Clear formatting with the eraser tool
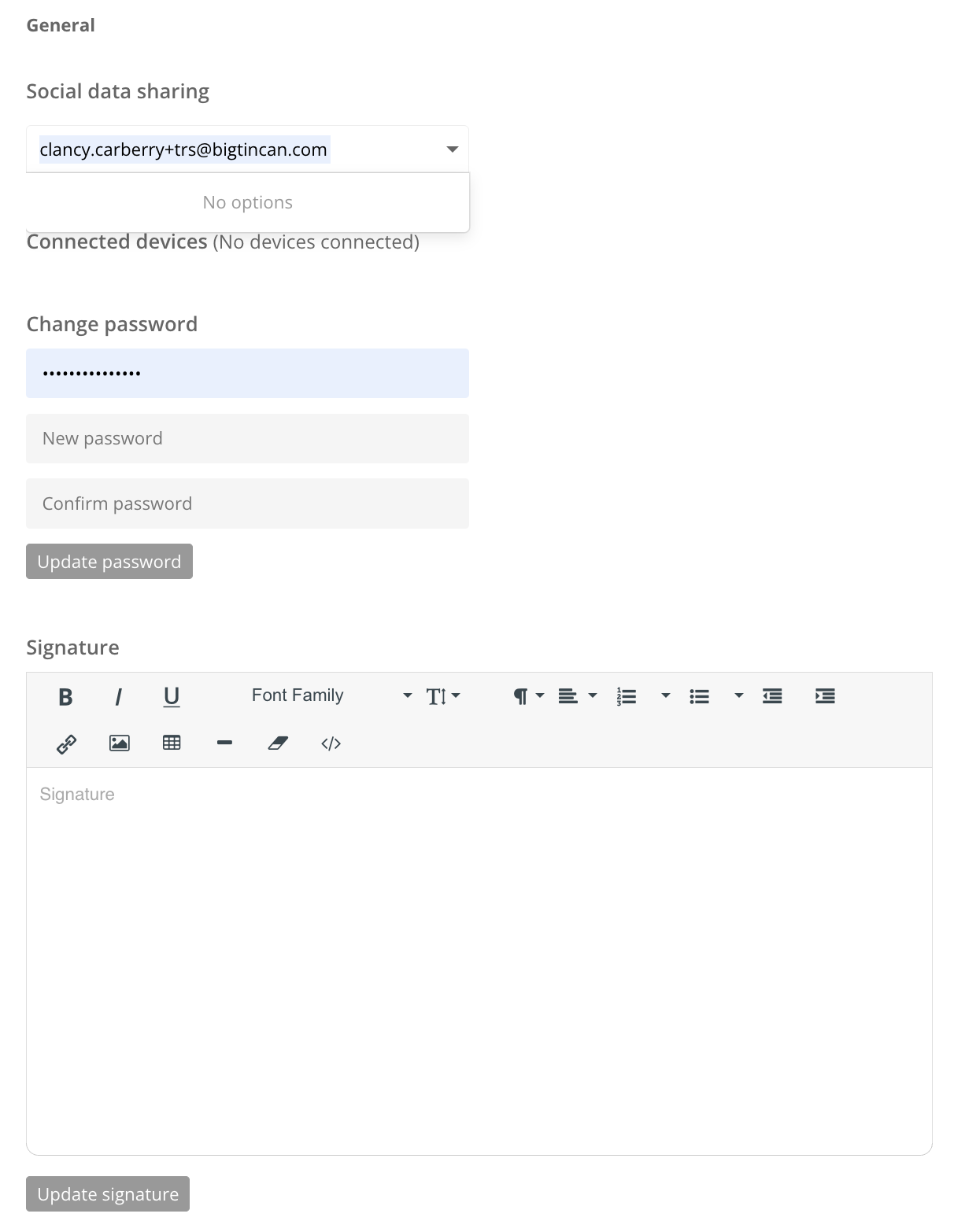This screenshot has height=1232, width=965. 278,743
